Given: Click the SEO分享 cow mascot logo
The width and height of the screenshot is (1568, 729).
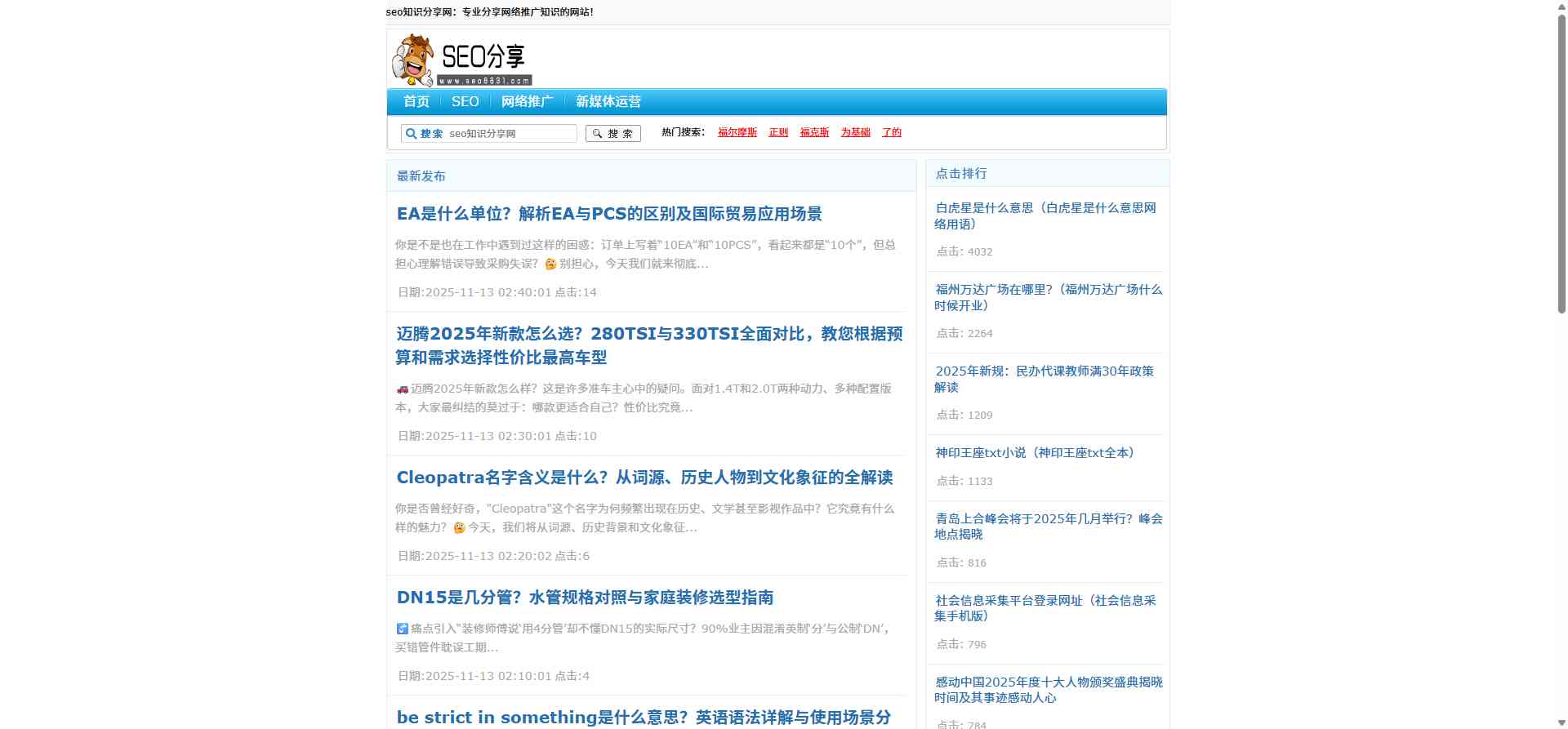Looking at the screenshot, I should pos(461,60).
